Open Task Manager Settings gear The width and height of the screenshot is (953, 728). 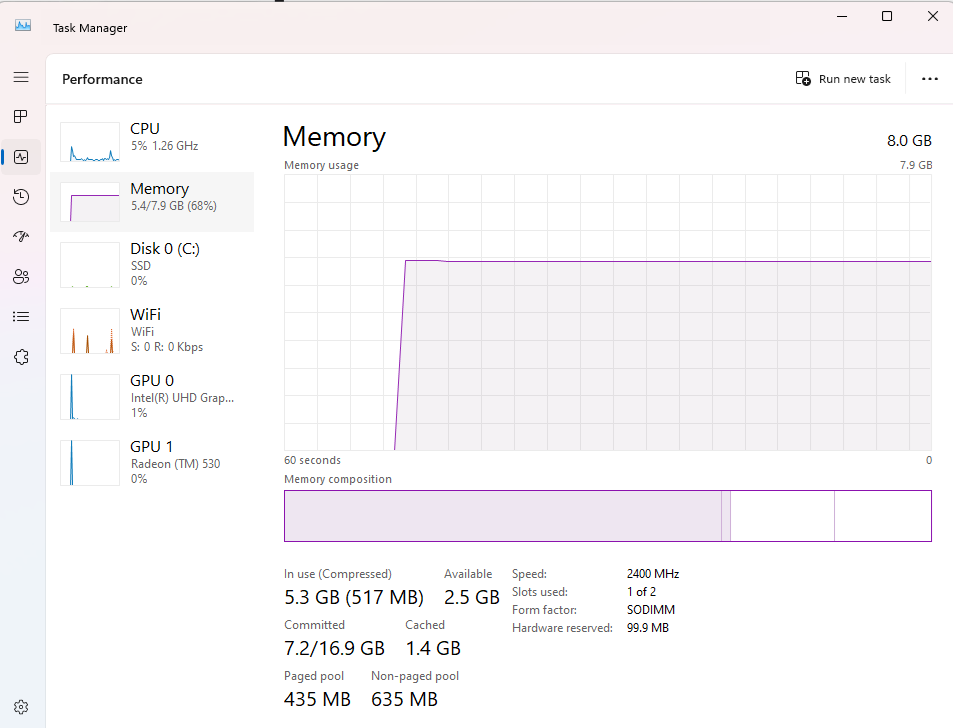pyautogui.click(x=21, y=707)
